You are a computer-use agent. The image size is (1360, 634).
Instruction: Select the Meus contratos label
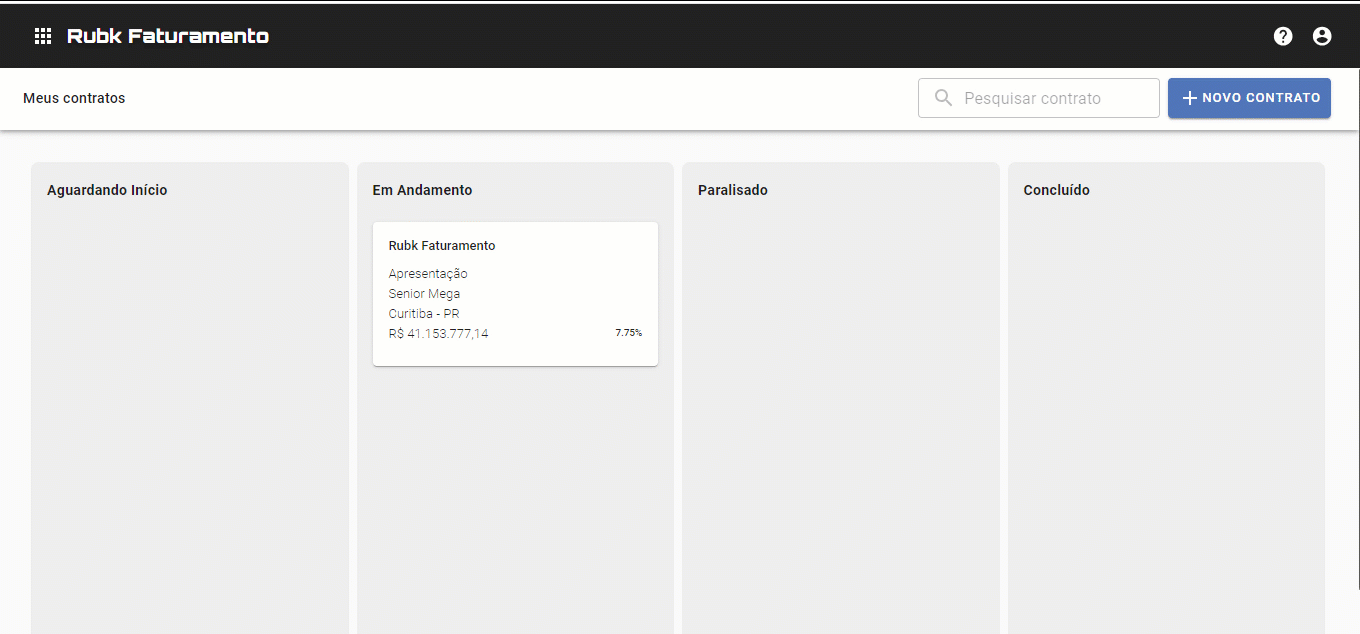[x=74, y=98]
